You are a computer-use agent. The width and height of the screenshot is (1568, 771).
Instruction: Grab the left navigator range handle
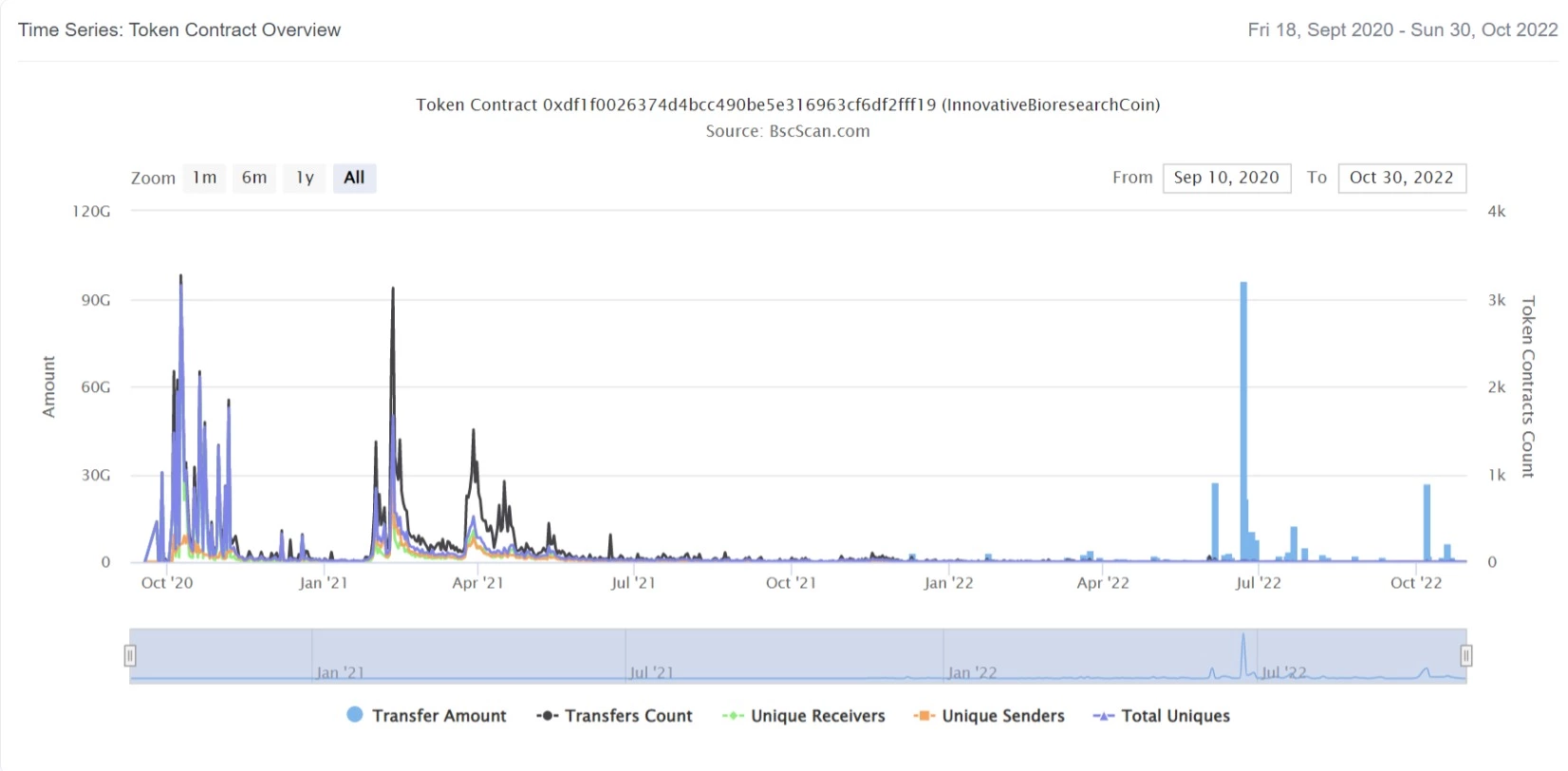pyautogui.click(x=130, y=655)
